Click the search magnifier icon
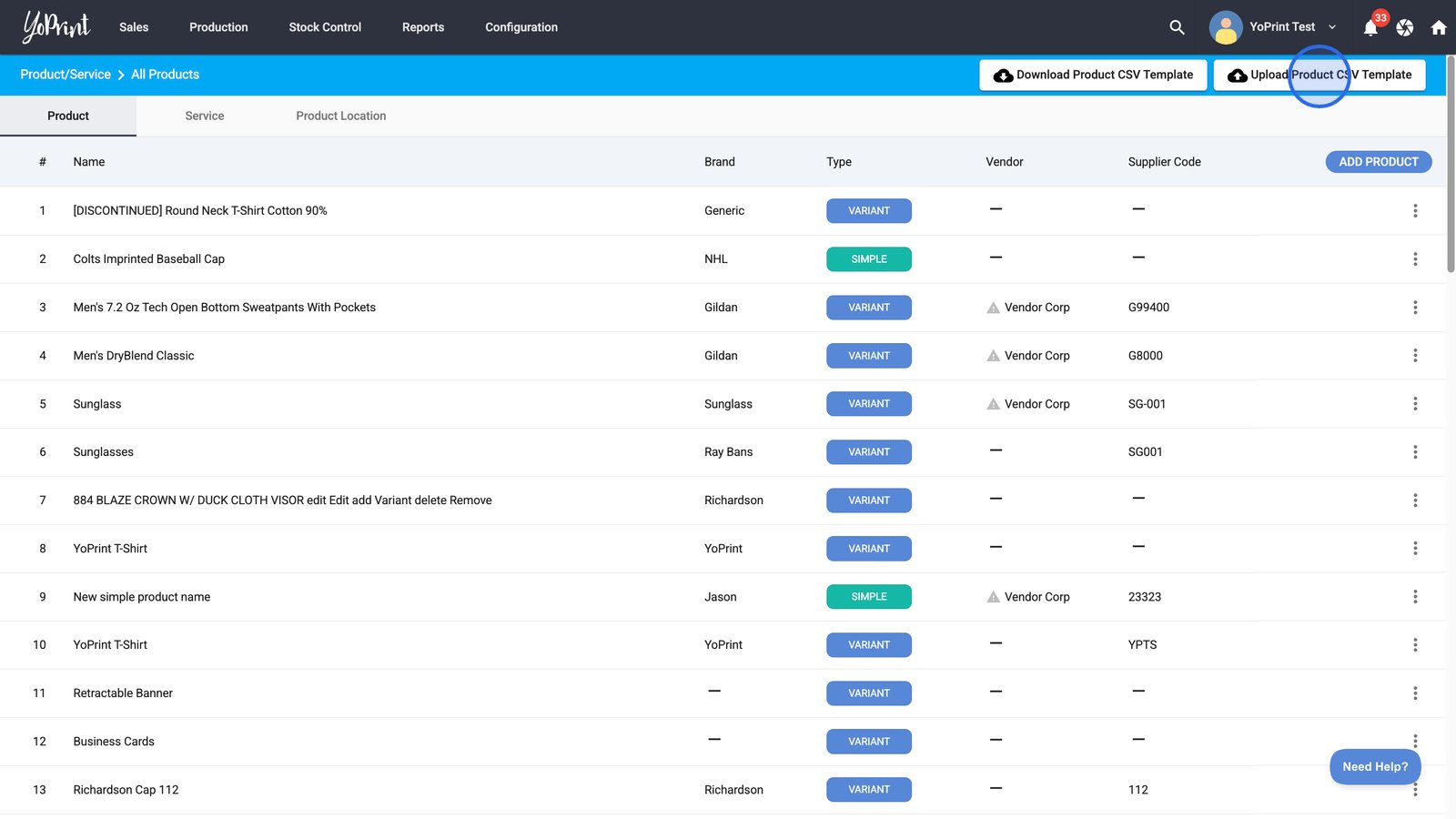The image size is (1456, 819). 1177,27
